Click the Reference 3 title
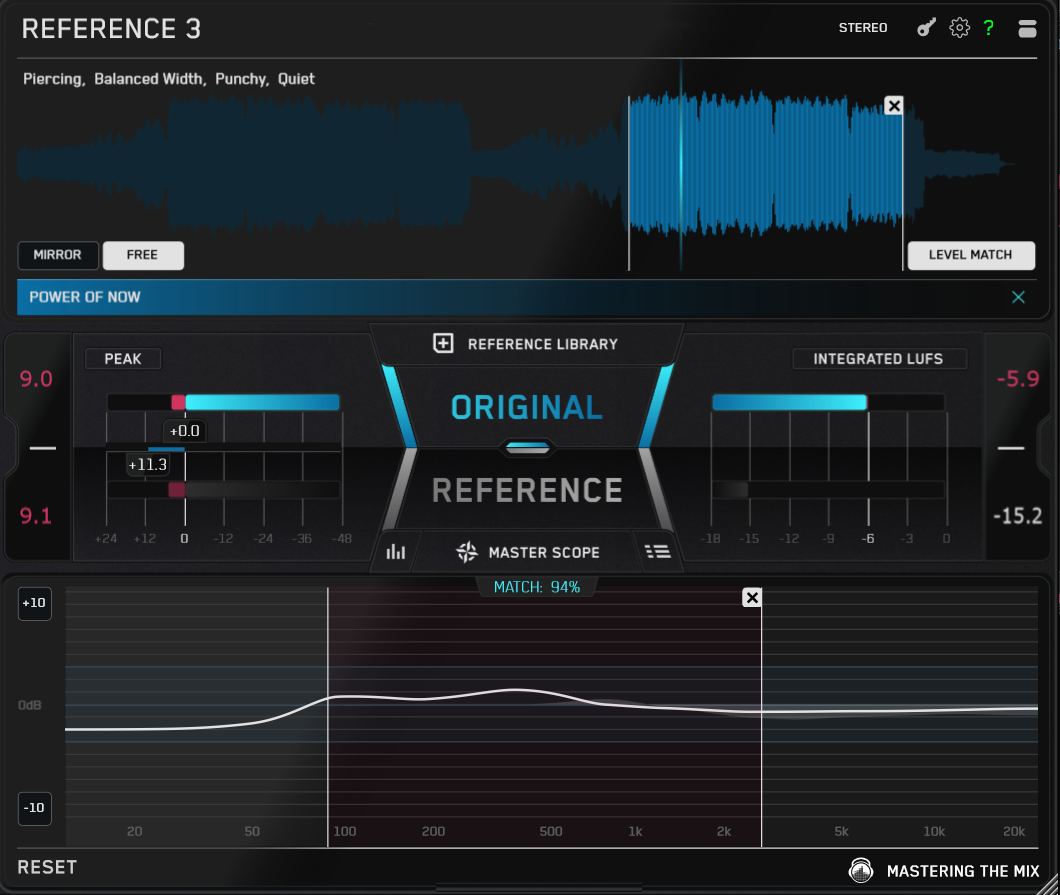This screenshot has width=1060, height=895. pos(112,28)
